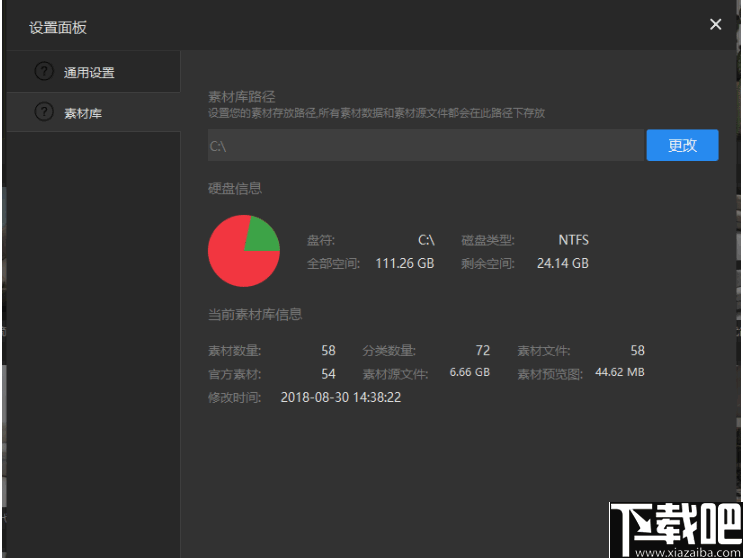The width and height of the screenshot is (745, 558).
Task: Click the NTFS disk type value
Action: (573, 240)
